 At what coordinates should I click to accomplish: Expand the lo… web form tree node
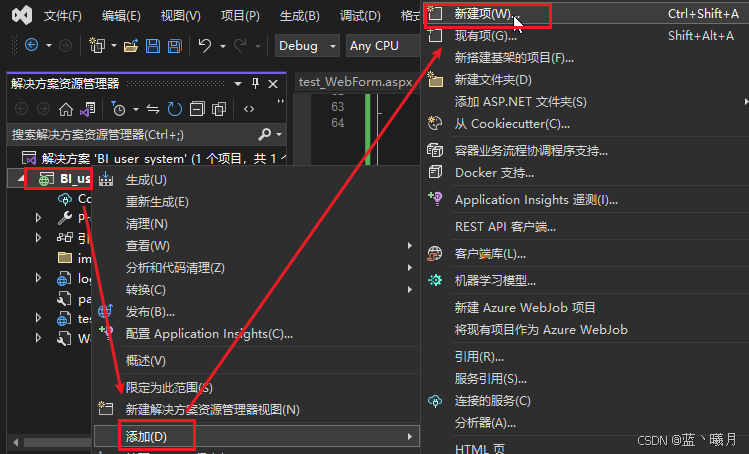click(x=38, y=278)
